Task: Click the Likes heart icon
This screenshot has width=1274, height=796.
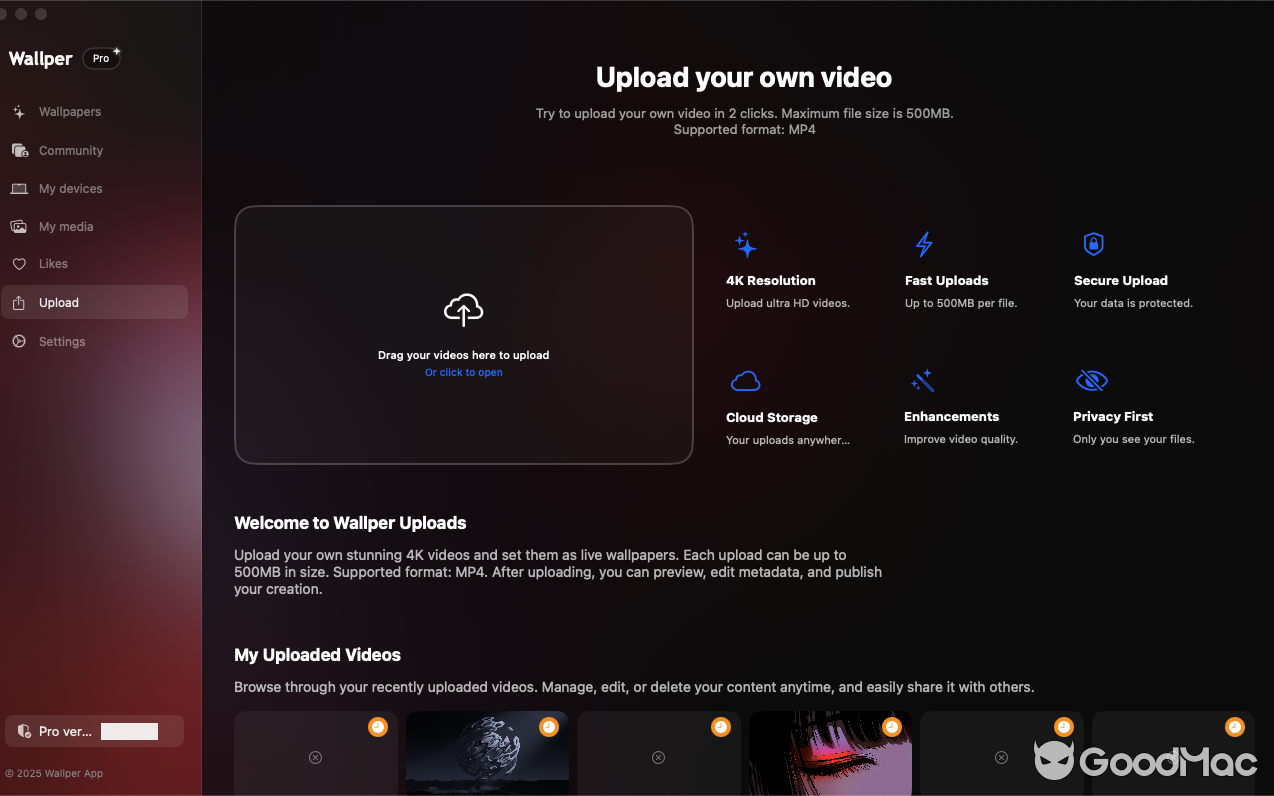Action: pyautogui.click(x=20, y=263)
